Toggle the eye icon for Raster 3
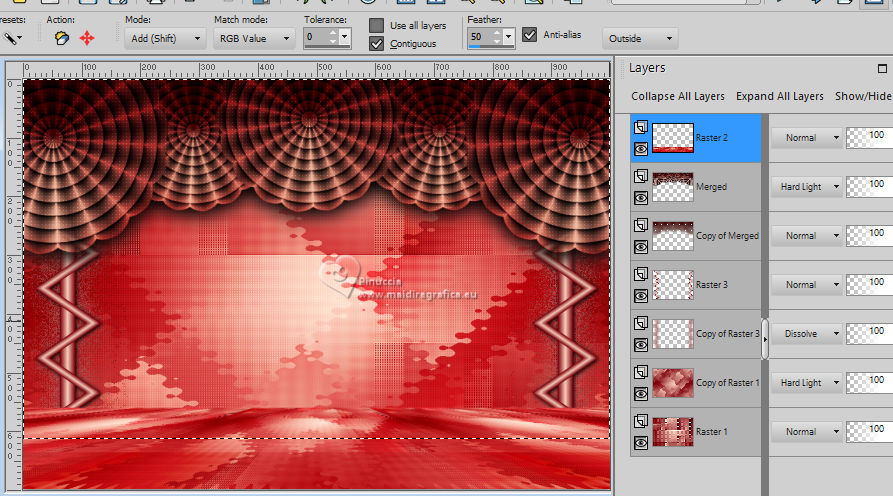 pyautogui.click(x=641, y=296)
